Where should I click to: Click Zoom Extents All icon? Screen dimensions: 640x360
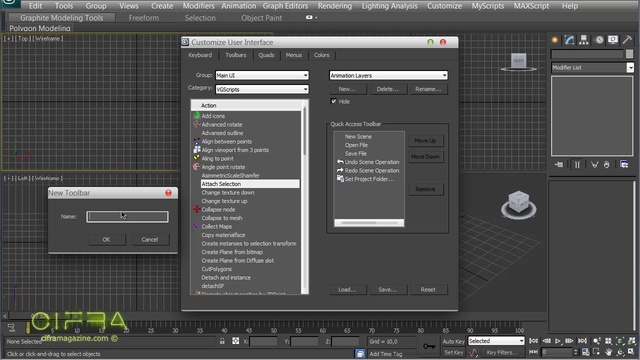(632, 341)
